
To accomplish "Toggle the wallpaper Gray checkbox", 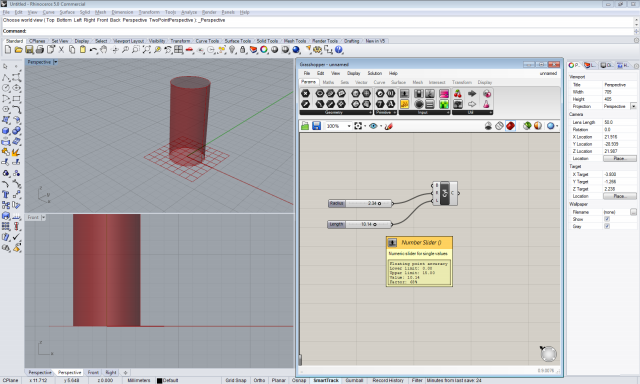I will [607, 226].
